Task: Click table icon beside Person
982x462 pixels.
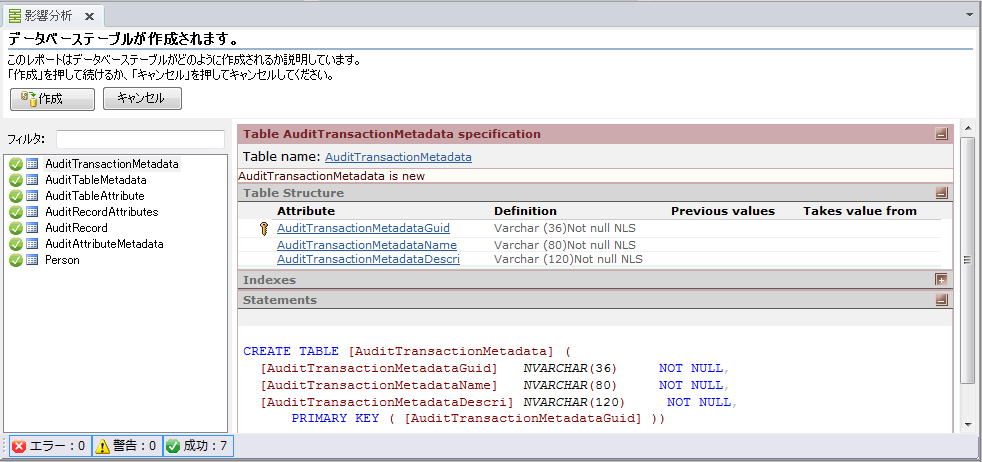Action: tap(32, 260)
